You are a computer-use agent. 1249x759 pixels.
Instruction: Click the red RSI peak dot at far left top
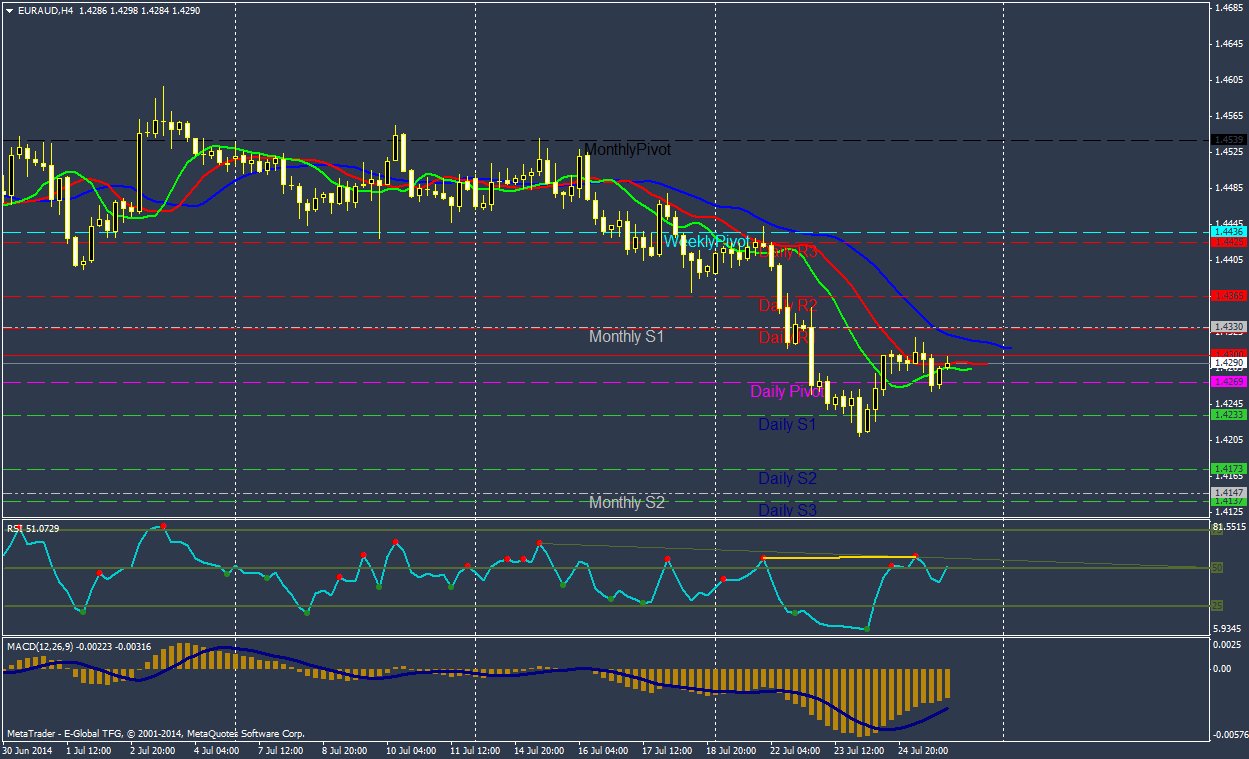[x=163, y=526]
